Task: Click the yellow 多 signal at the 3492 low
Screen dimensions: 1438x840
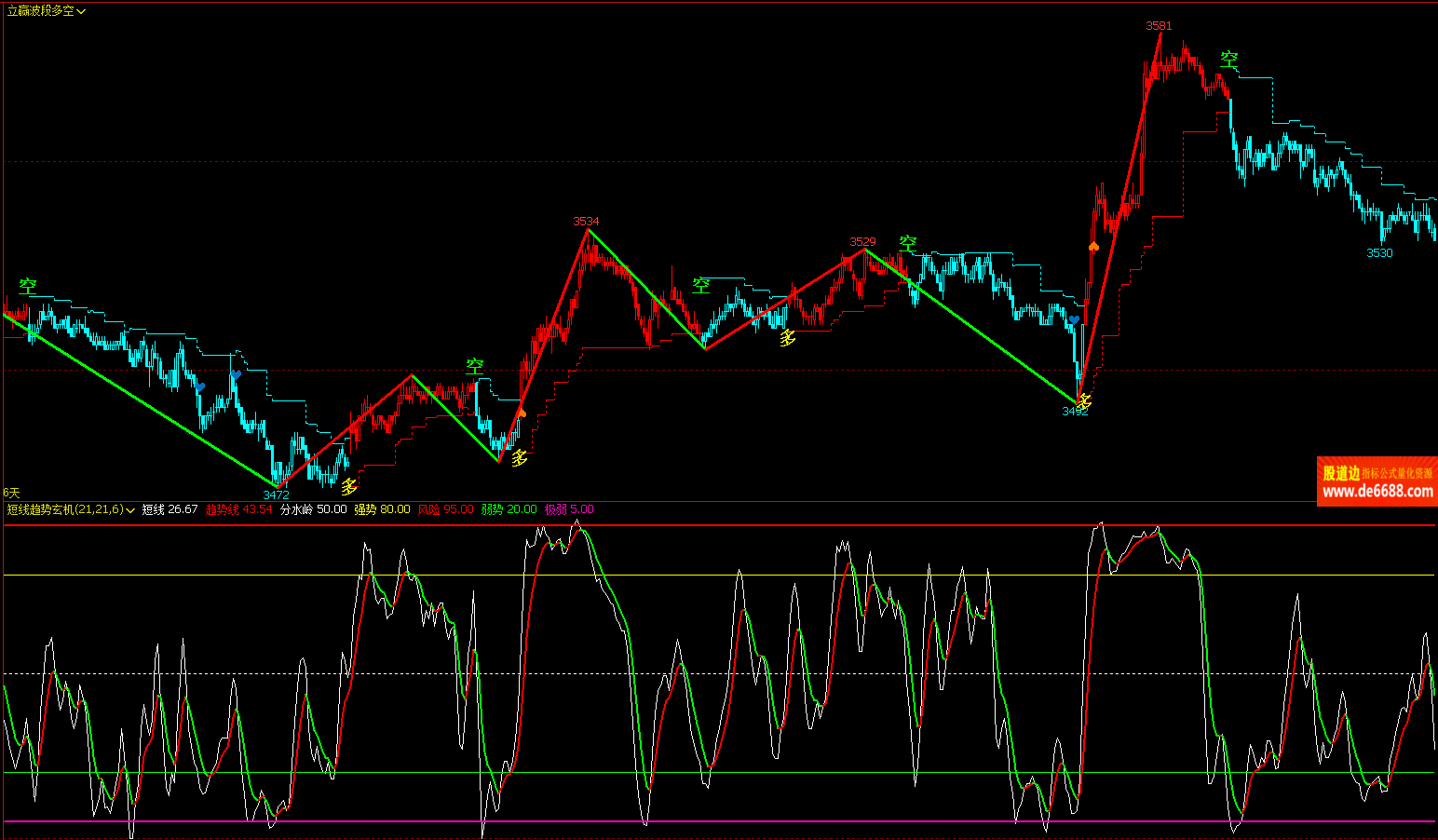Action: [x=1084, y=400]
